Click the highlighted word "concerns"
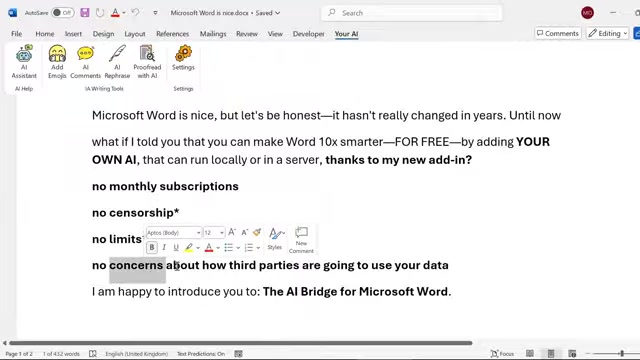Viewport: 640px width, 360px height. click(x=136, y=265)
